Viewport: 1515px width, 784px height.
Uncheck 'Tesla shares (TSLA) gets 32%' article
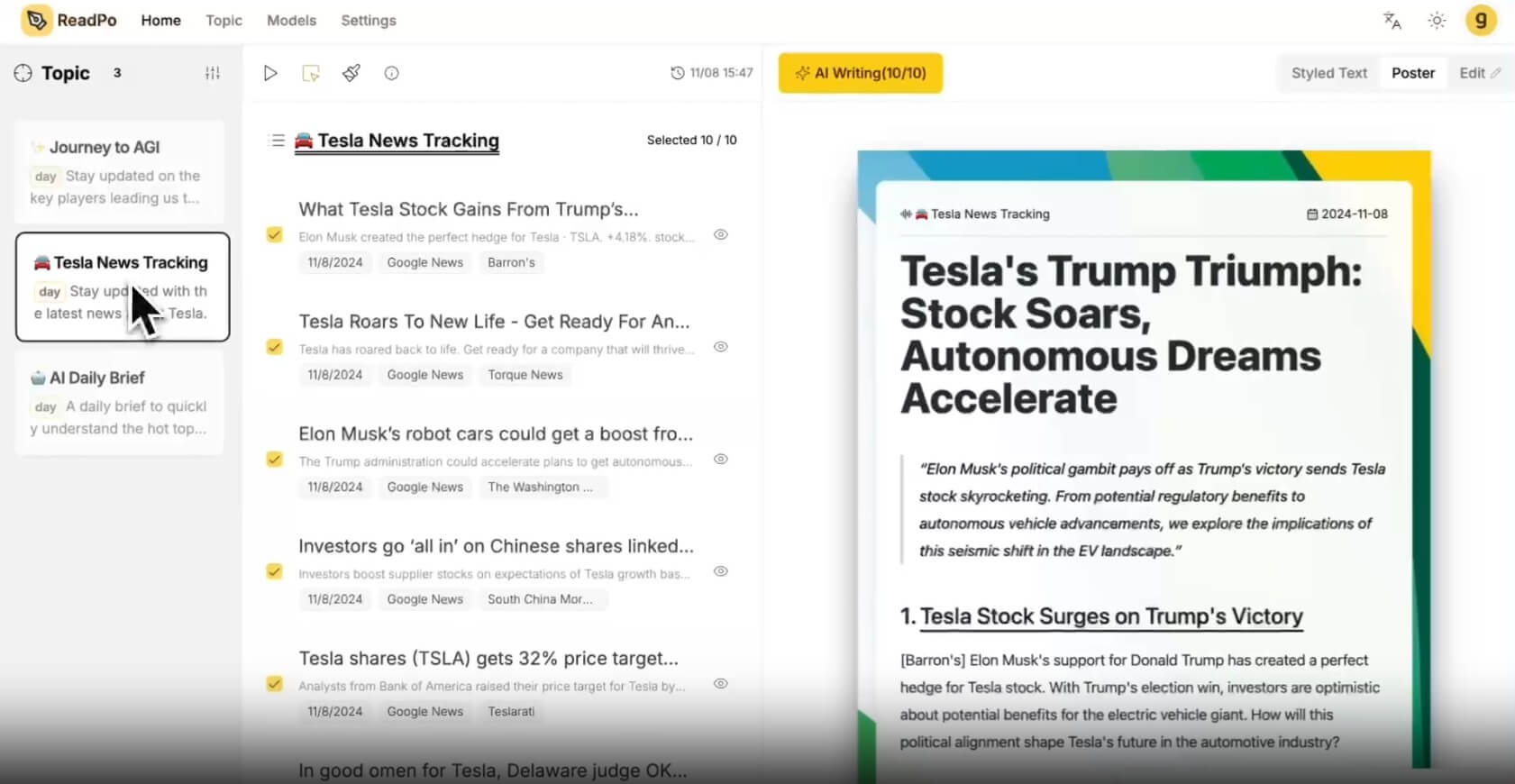(275, 684)
